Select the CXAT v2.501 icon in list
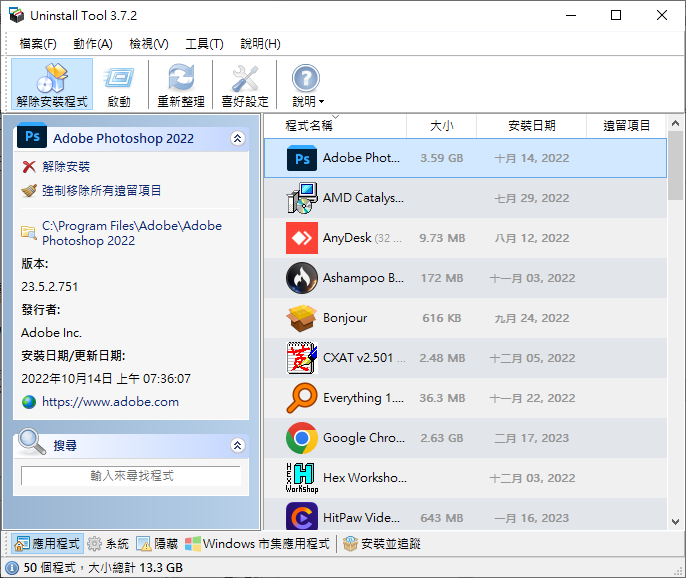 [x=302, y=358]
